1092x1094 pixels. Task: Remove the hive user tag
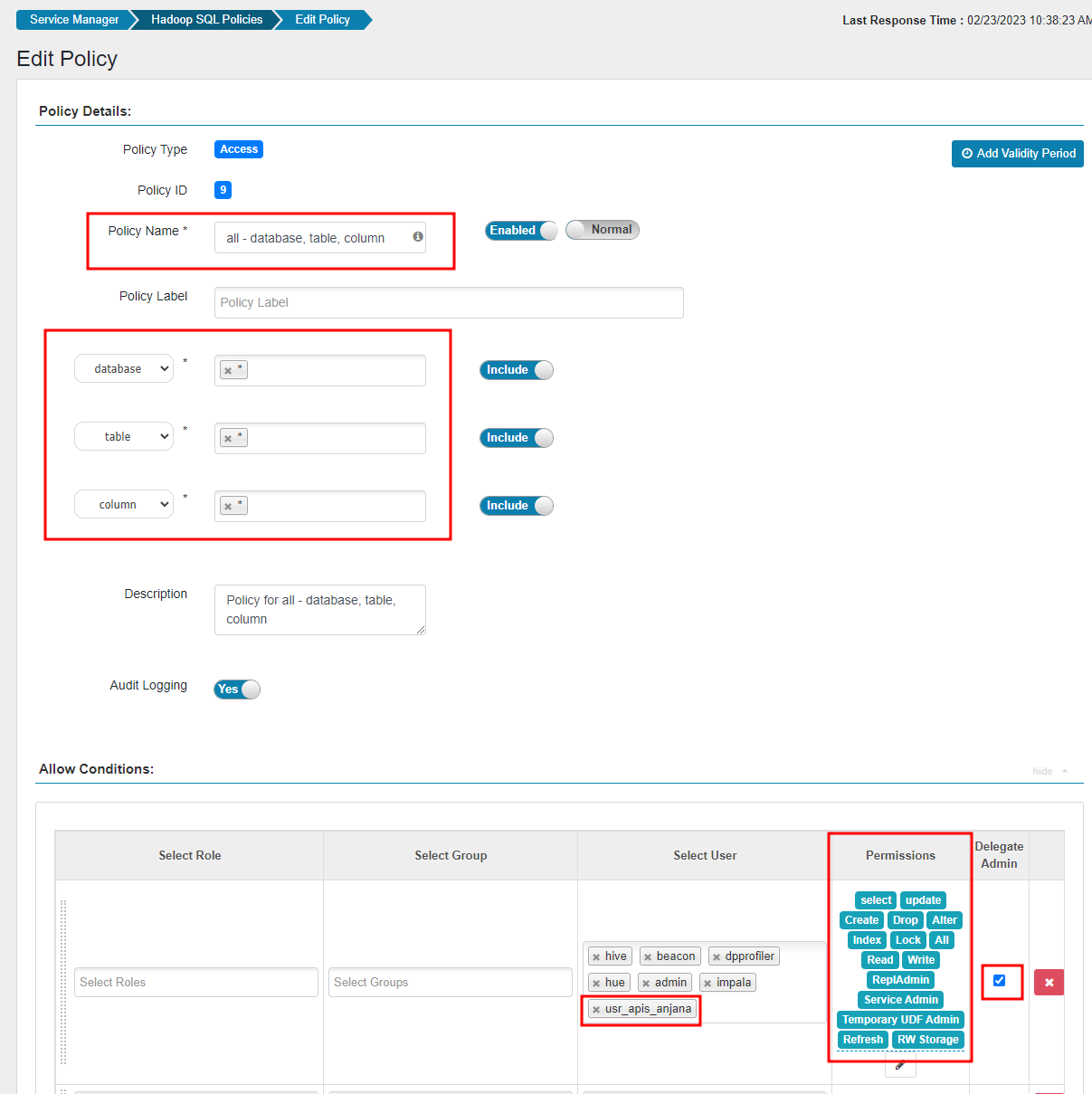tap(596, 957)
